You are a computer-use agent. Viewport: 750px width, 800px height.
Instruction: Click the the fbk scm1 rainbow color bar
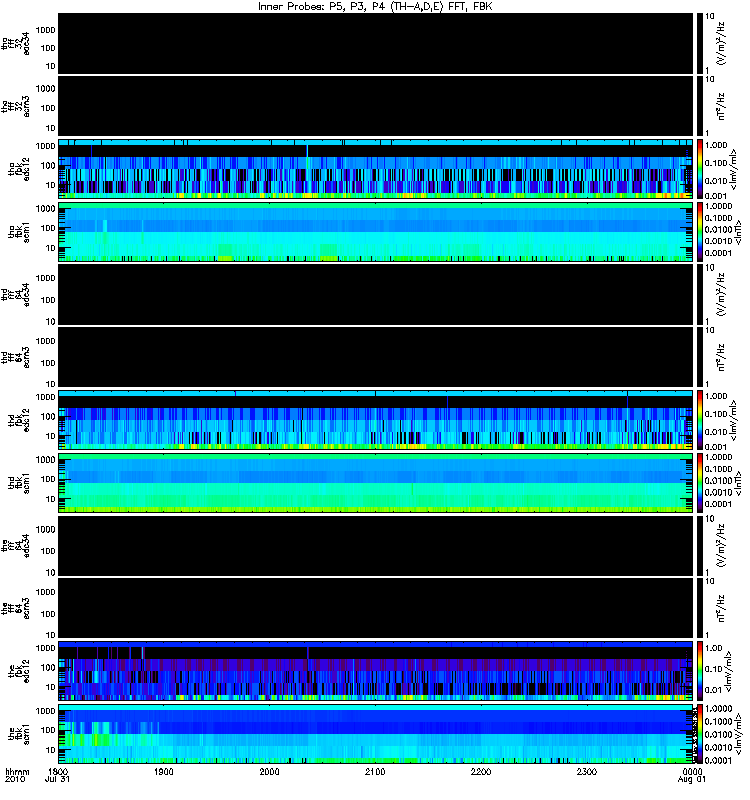[700, 734]
